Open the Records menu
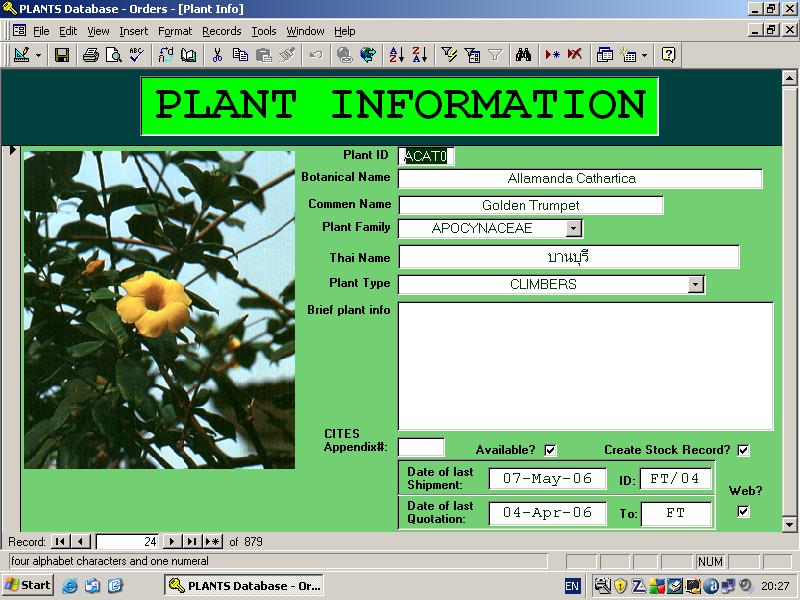Viewport: 800px width, 600px height. click(x=222, y=31)
